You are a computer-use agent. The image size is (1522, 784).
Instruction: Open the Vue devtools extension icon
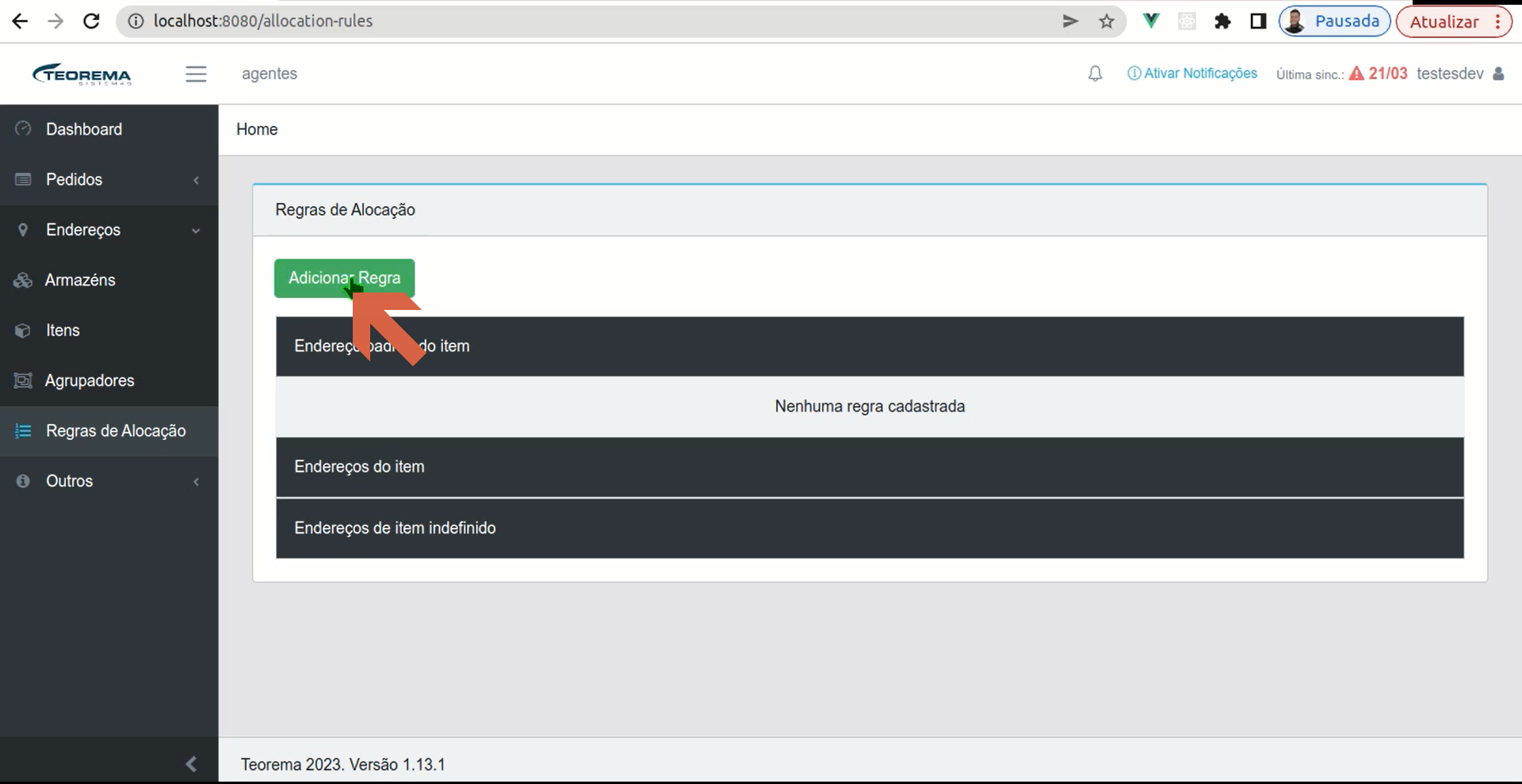click(1151, 21)
